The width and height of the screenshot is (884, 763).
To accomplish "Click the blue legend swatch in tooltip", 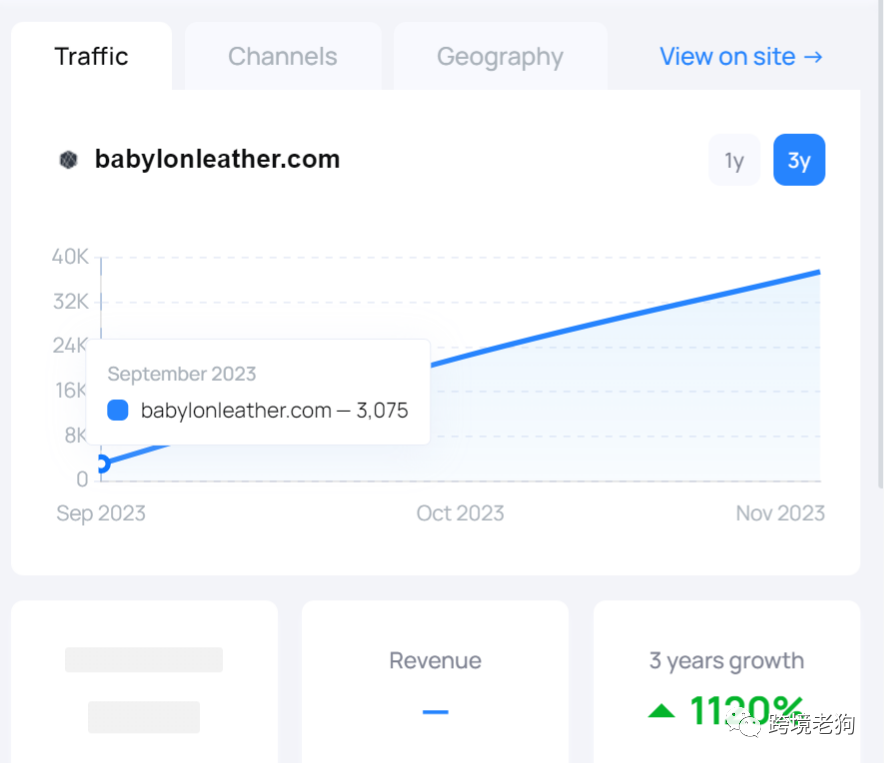I will [x=118, y=410].
